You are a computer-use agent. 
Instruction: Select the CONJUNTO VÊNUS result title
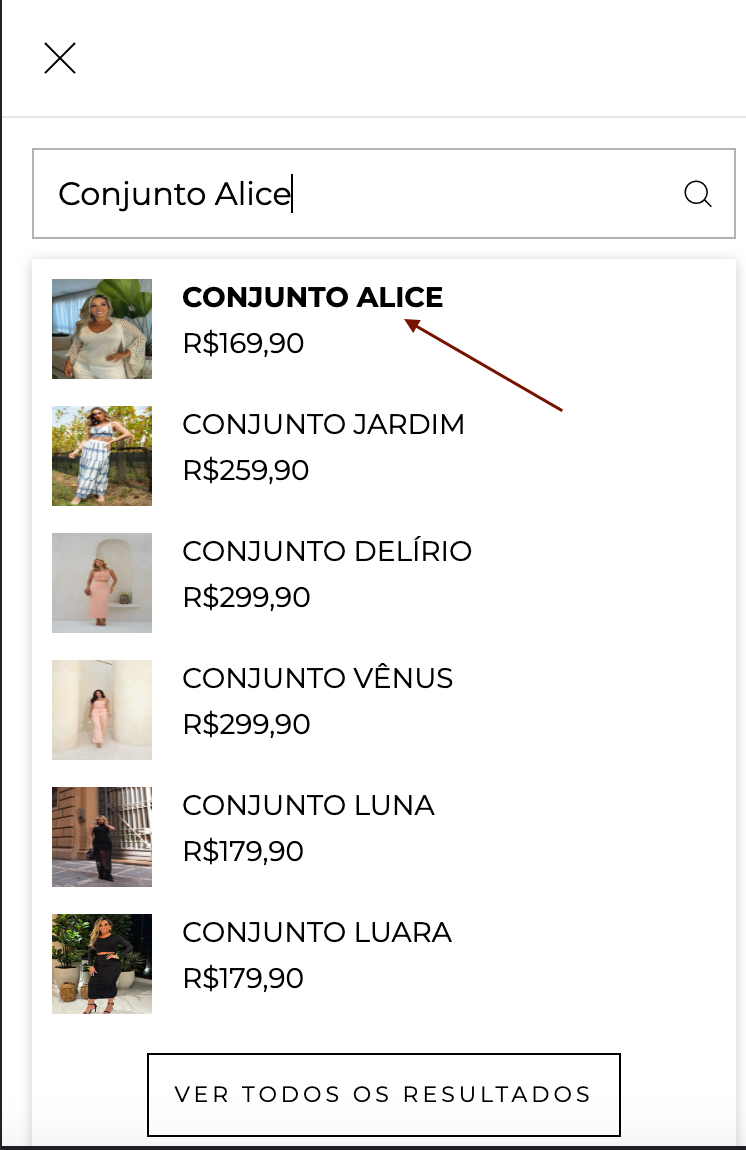(x=317, y=678)
